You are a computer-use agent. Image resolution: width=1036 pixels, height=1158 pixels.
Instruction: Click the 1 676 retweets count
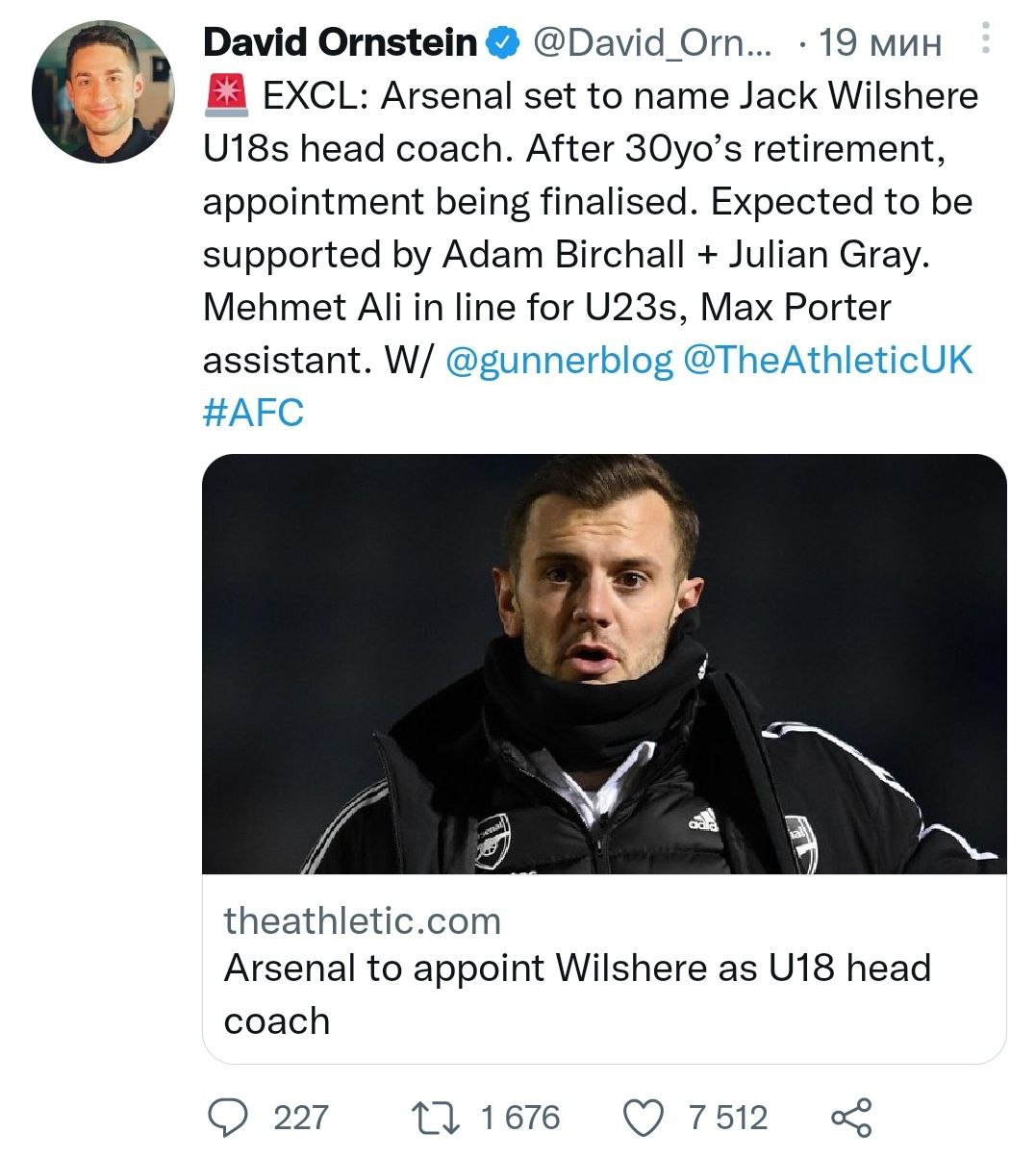[x=519, y=1117]
